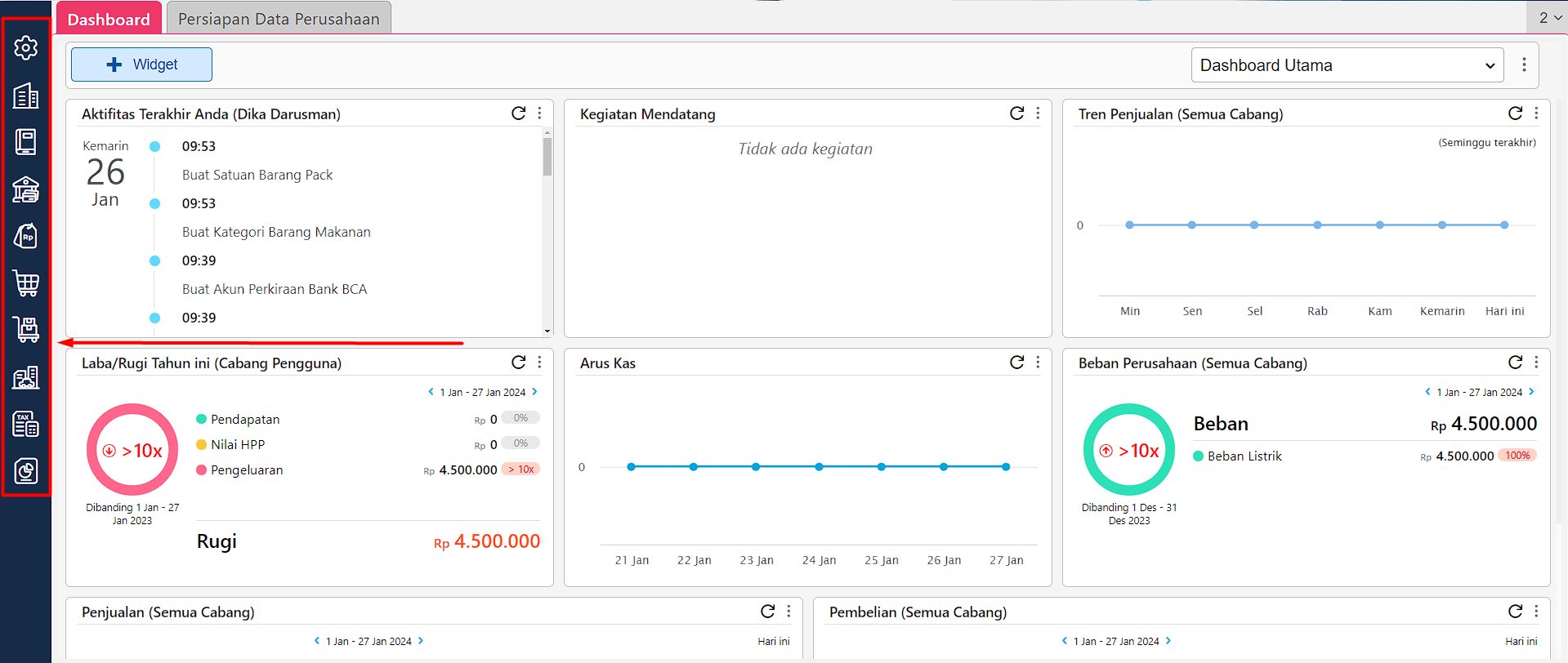Open the Rp price tag sales icon

[x=26, y=236]
